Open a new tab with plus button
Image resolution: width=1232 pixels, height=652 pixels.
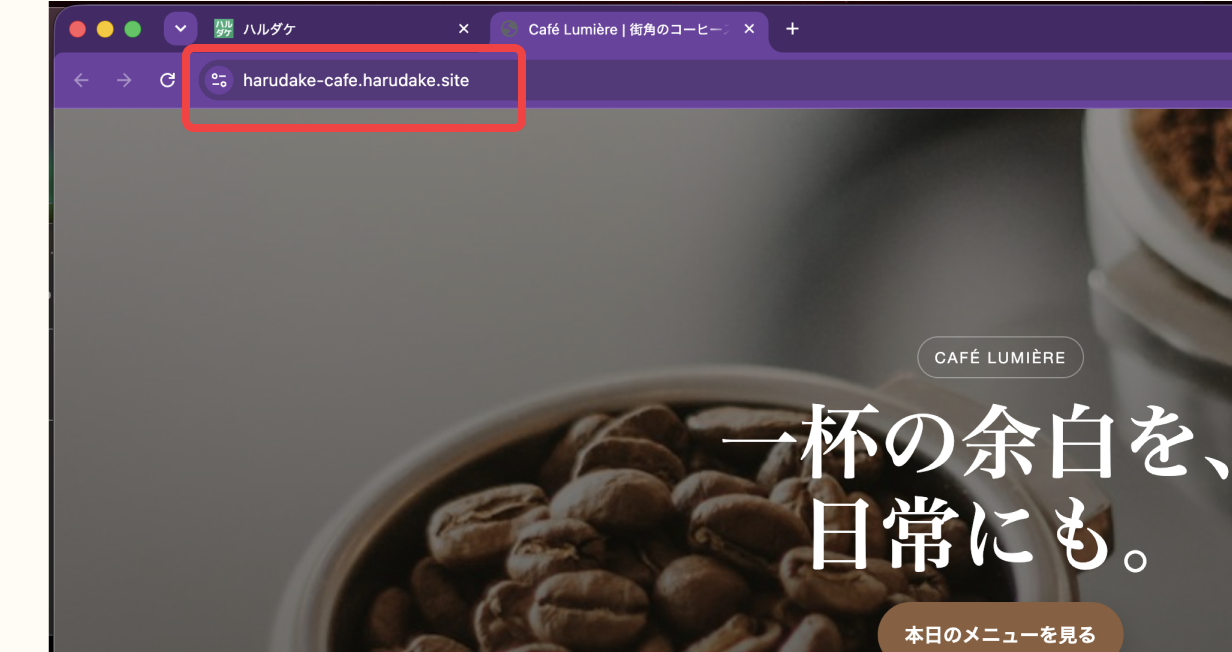point(792,29)
